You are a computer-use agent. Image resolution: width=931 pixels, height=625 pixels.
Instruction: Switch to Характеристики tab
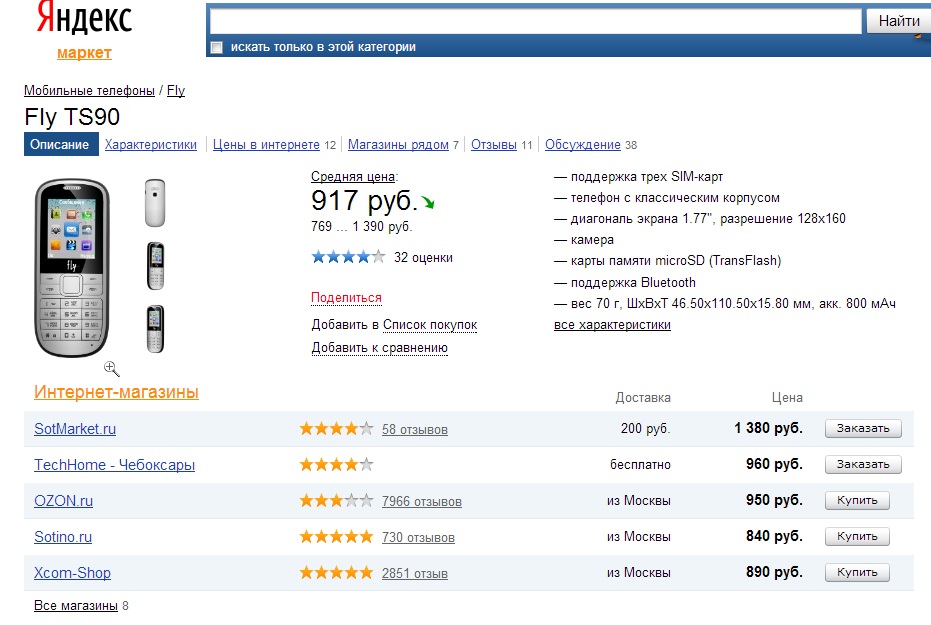click(x=151, y=144)
